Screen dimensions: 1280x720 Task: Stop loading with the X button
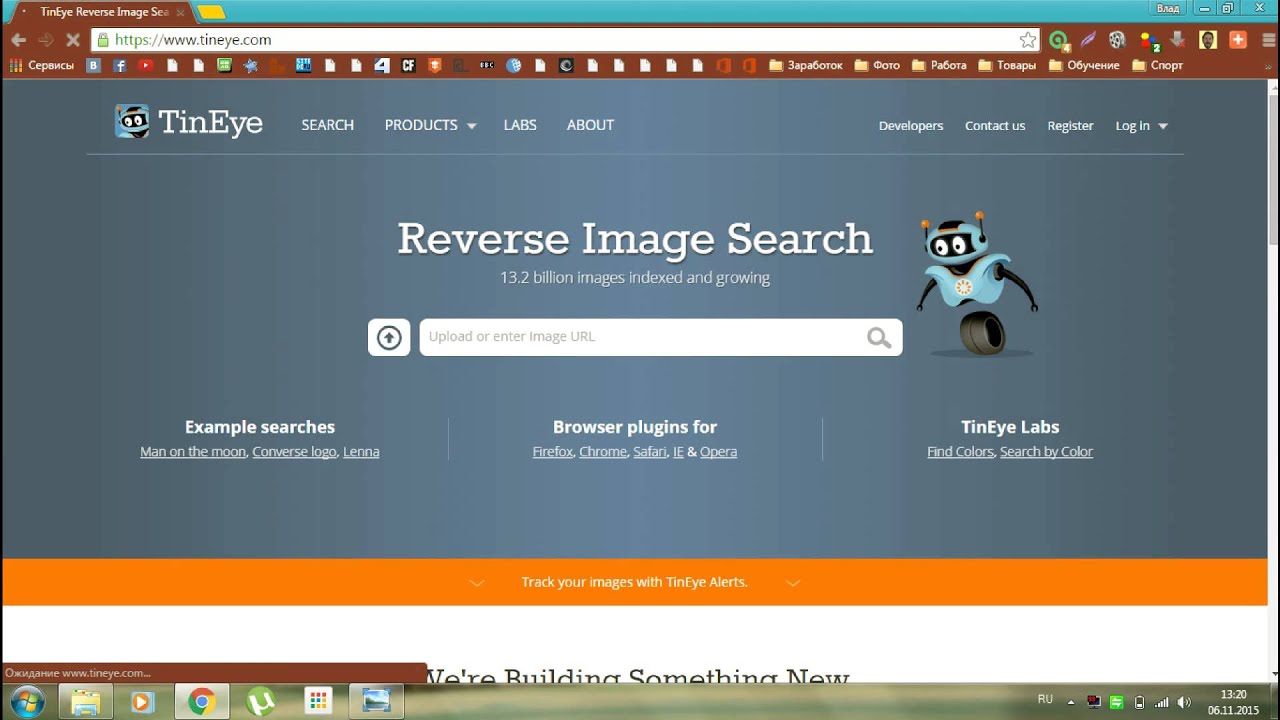tap(73, 40)
